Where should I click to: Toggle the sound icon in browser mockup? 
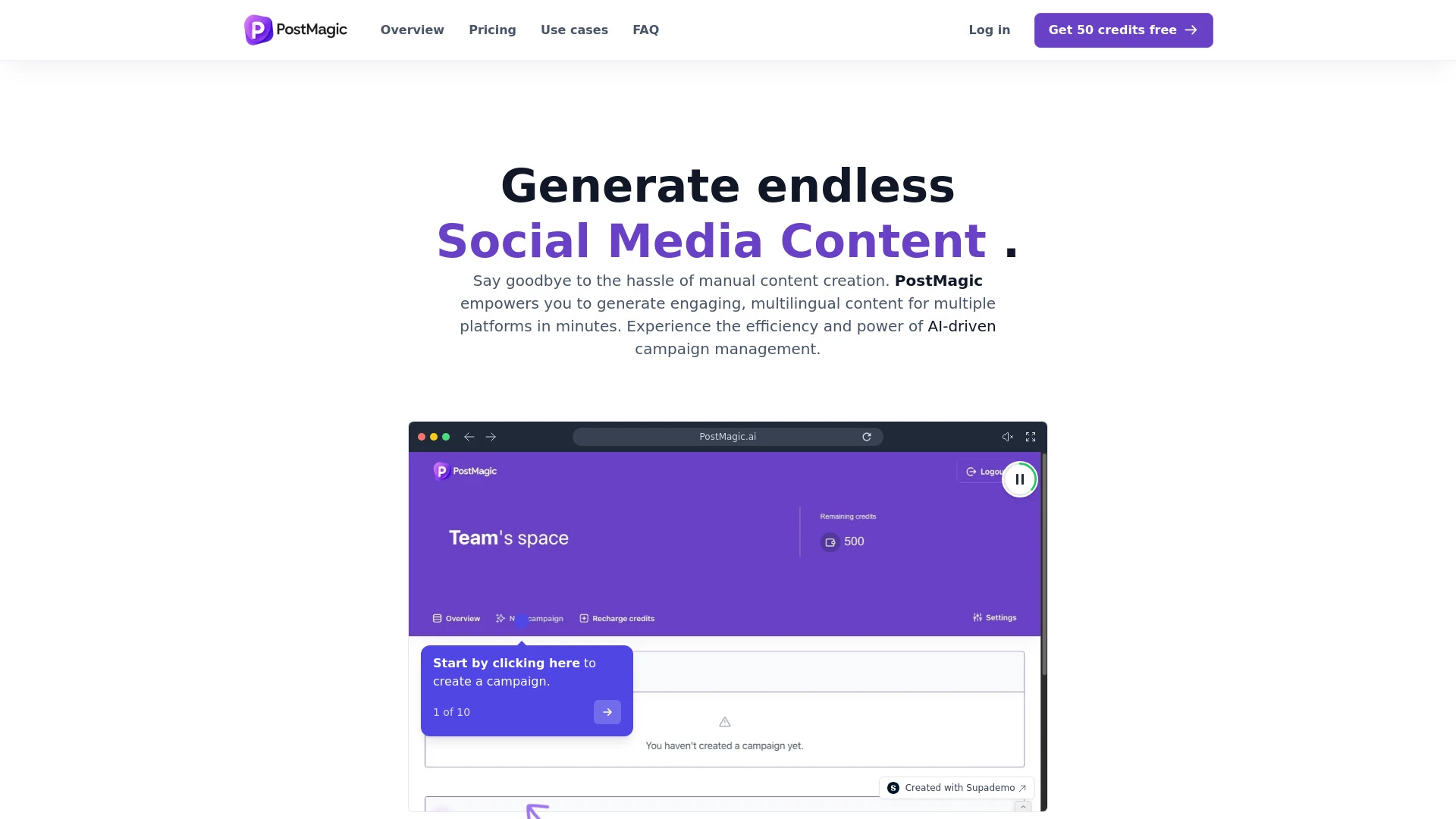pos(1007,437)
